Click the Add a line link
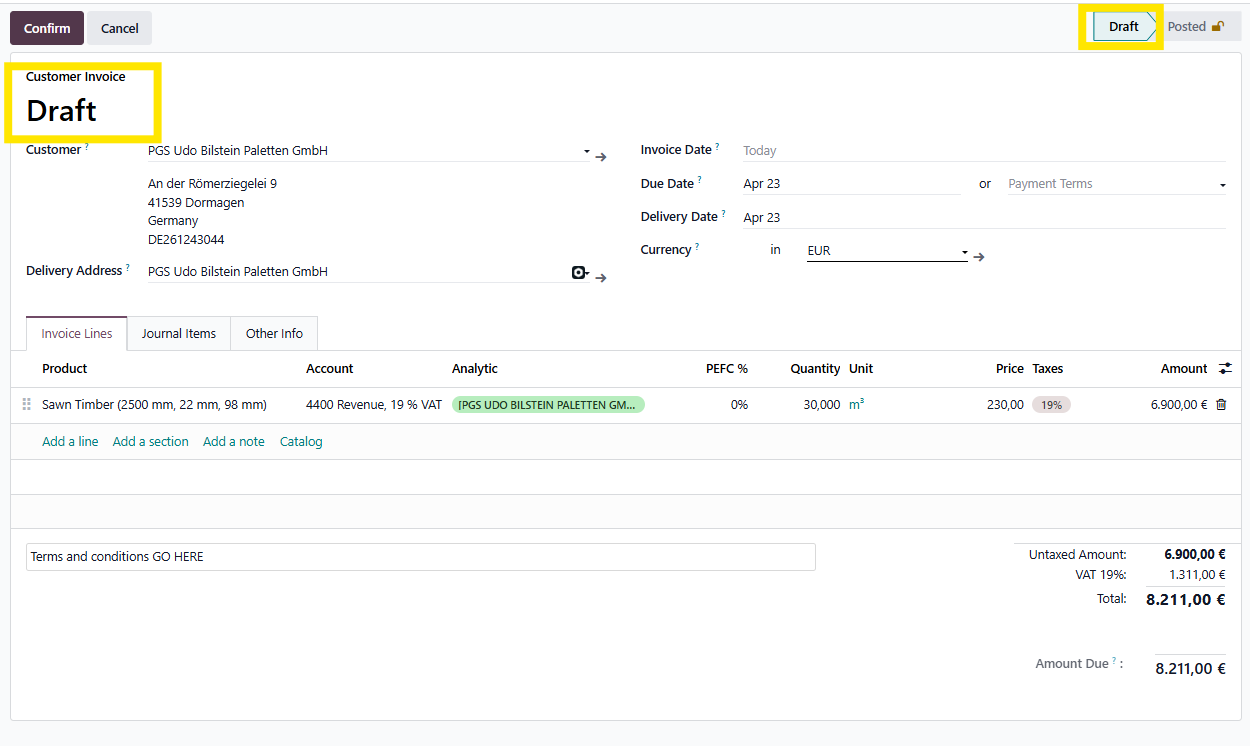This screenshot has height=746, width=1250. (x=70, y=441)
